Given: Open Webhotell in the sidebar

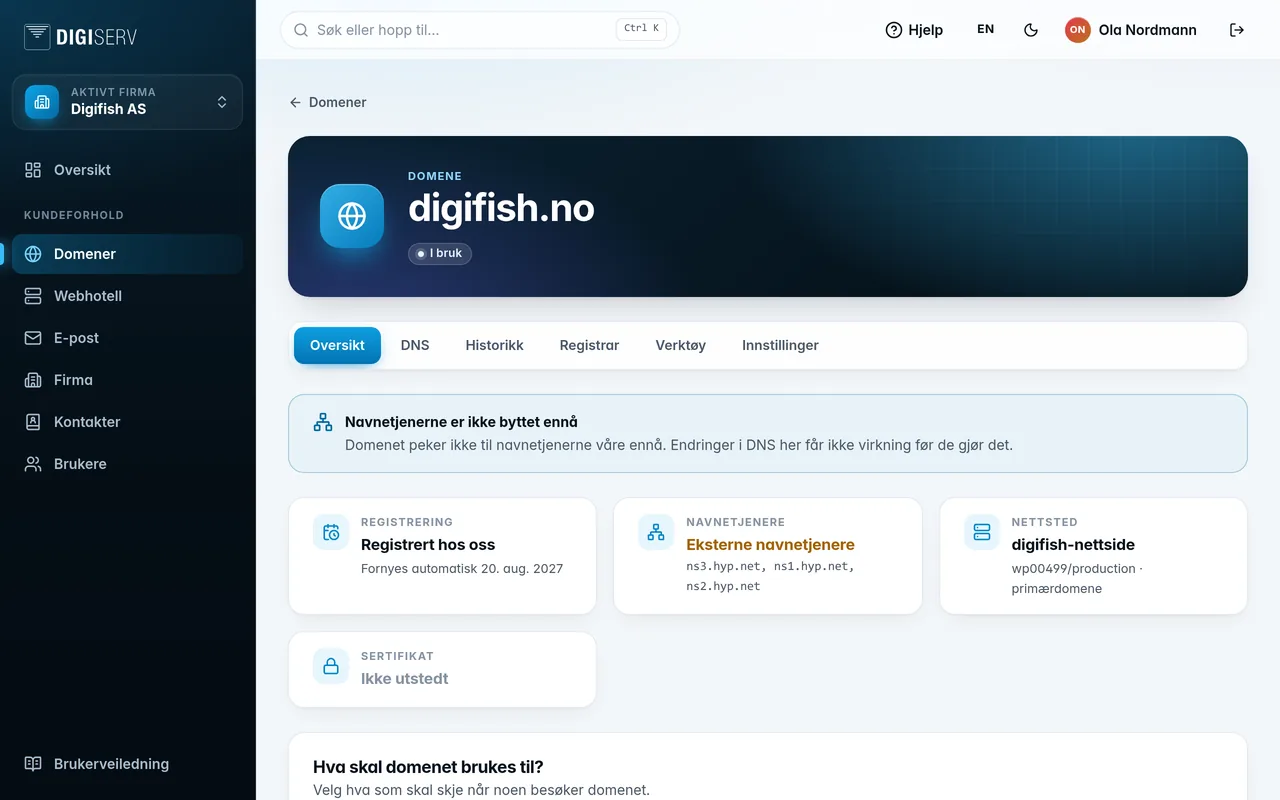Looking at the screenshot, I should (x=127, y=296).
